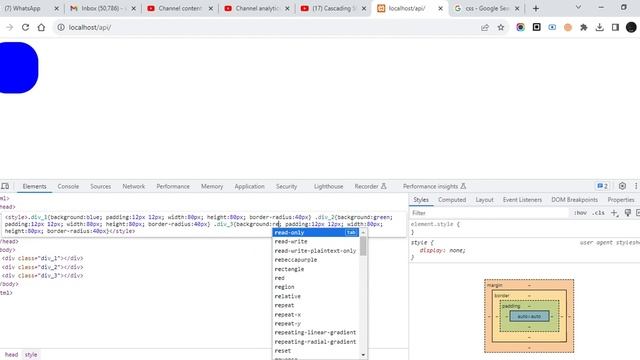The height and width of the screenshot is (360, 640).
Task: Open the Network panel
Action: 133,186
